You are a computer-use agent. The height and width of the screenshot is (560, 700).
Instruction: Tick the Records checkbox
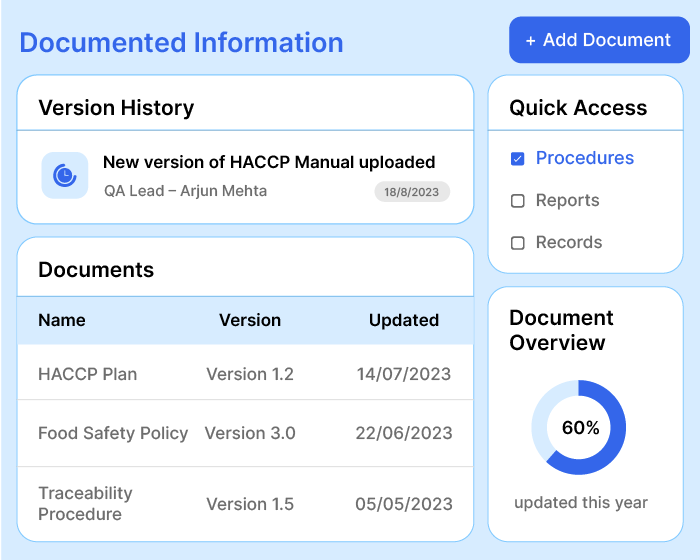click(x=517, y=243)
